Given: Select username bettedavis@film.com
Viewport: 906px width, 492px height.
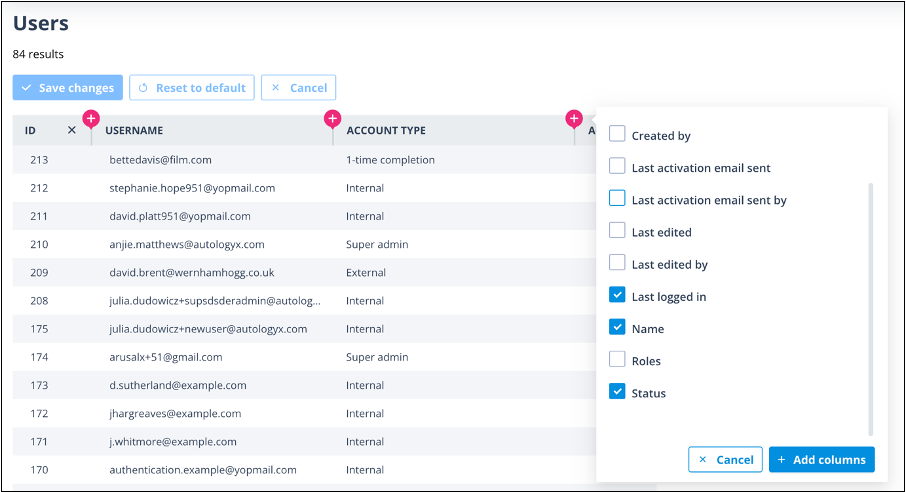Looking at the screenshot, I should coord(161,160).
